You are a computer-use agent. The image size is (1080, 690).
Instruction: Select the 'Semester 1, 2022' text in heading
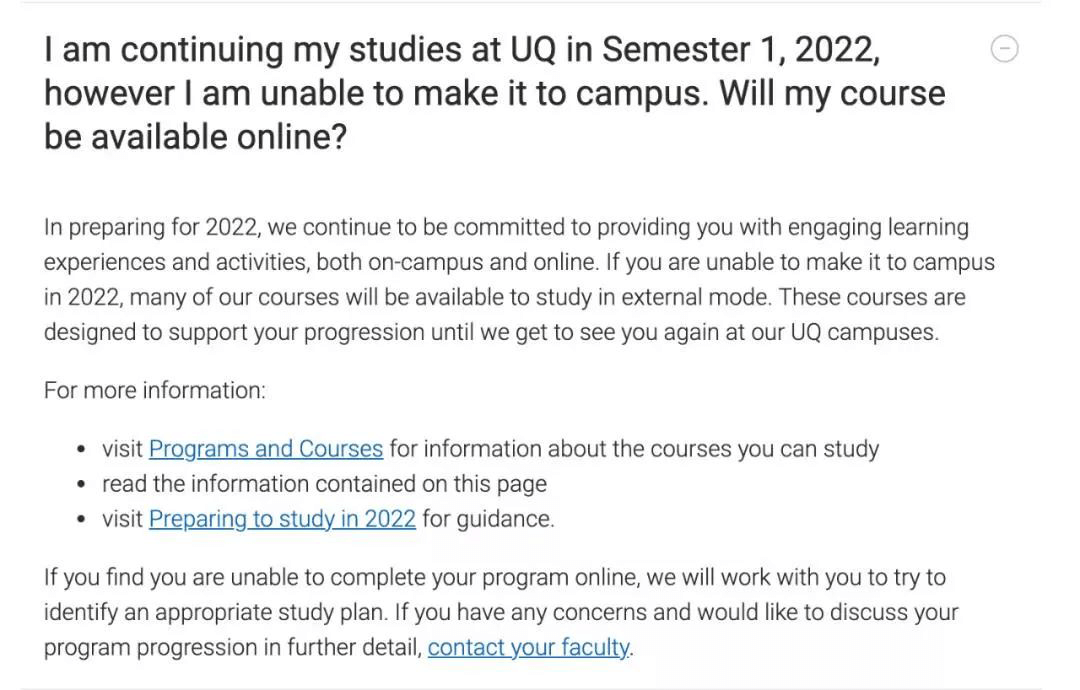[741, 50]
